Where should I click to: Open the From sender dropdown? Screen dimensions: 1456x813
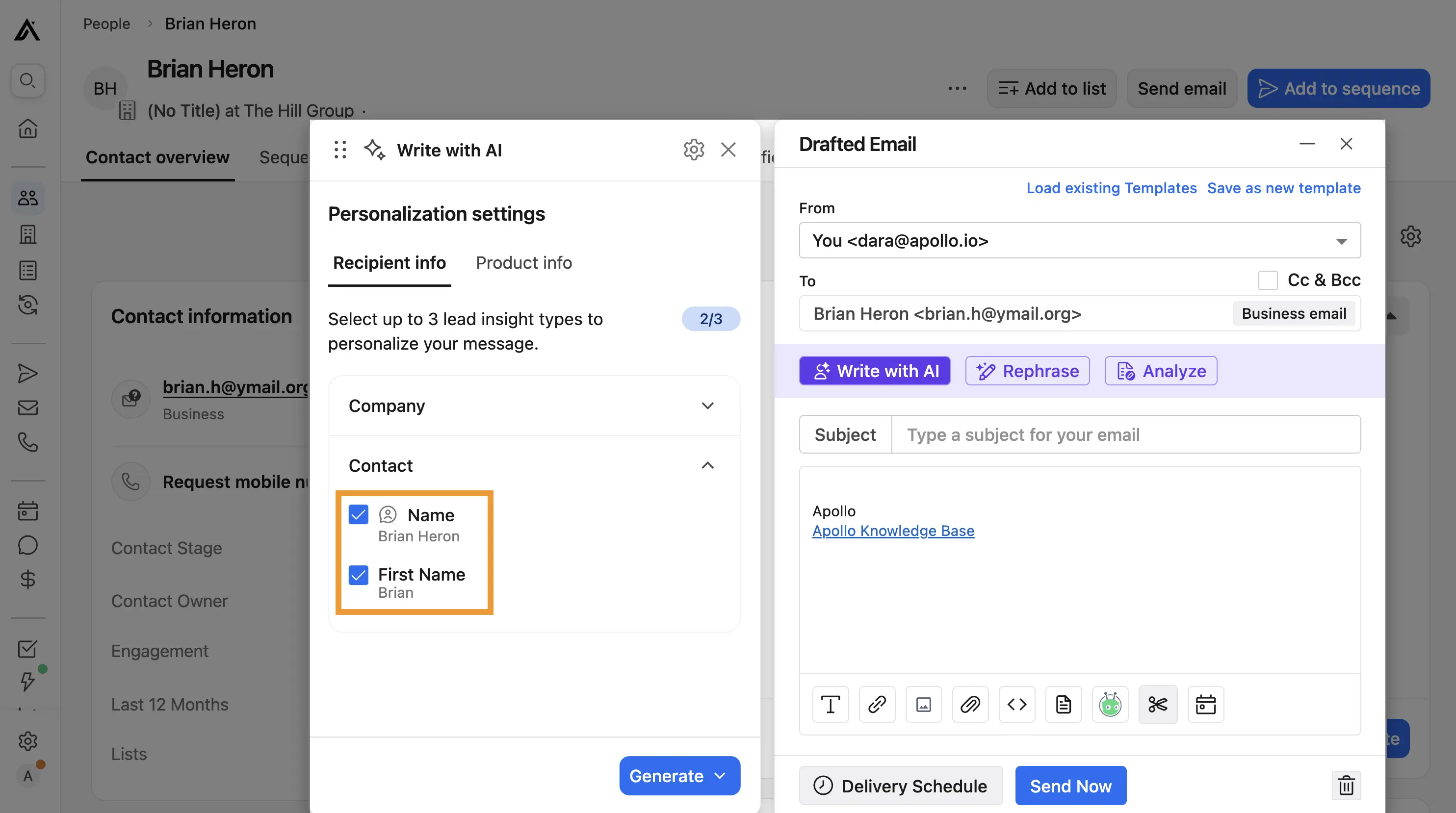(1079, 241)
